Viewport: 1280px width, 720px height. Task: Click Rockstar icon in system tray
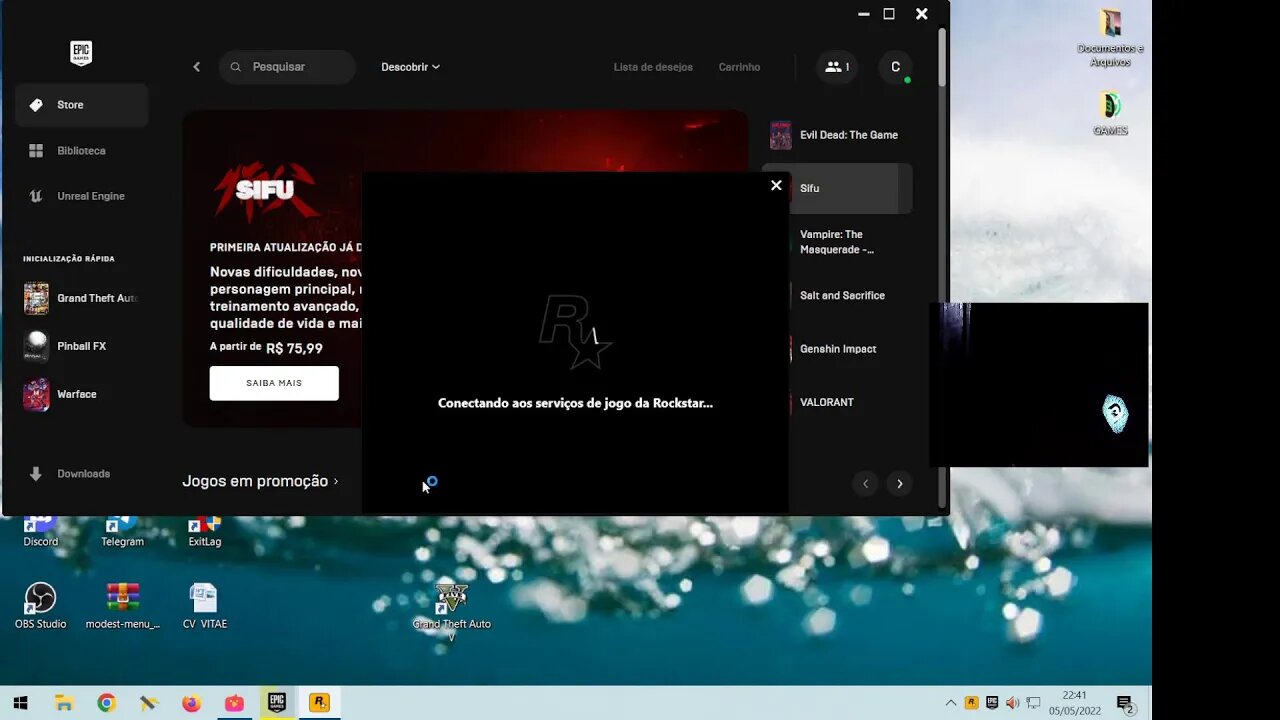971,703
